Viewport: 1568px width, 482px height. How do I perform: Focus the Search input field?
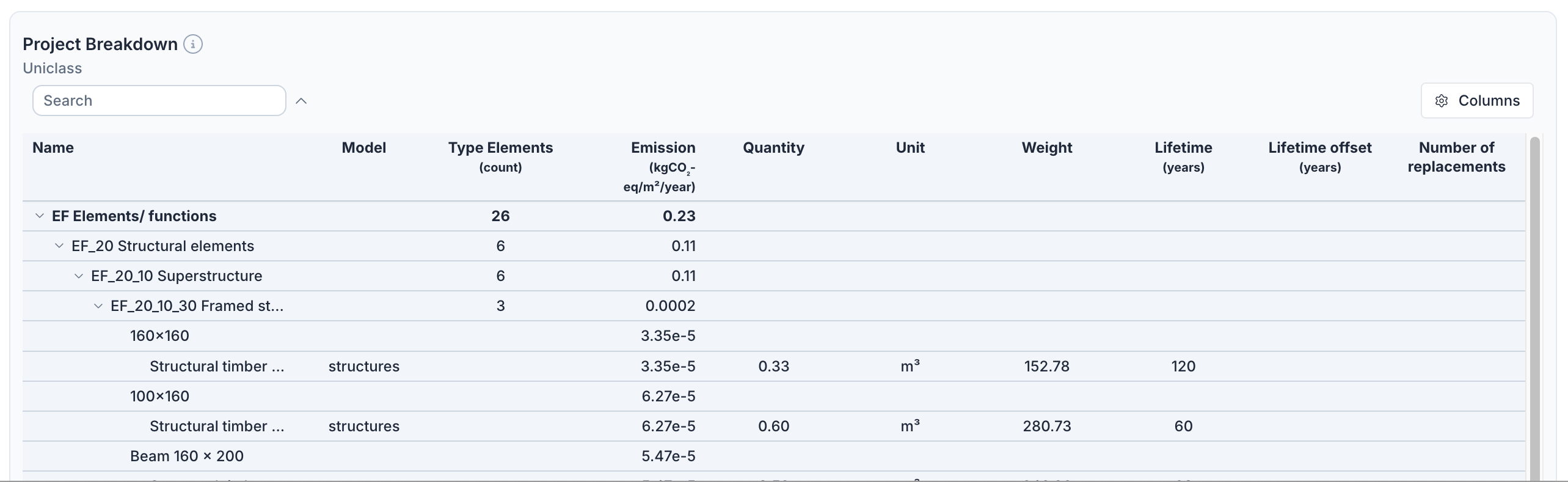click(x=159, y=101)
